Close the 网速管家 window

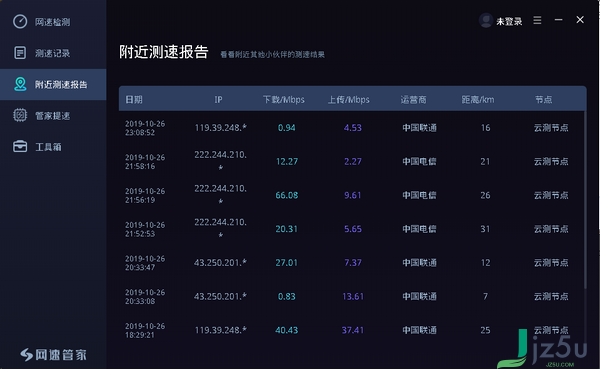pyautogui.click(x=580, y=20)
